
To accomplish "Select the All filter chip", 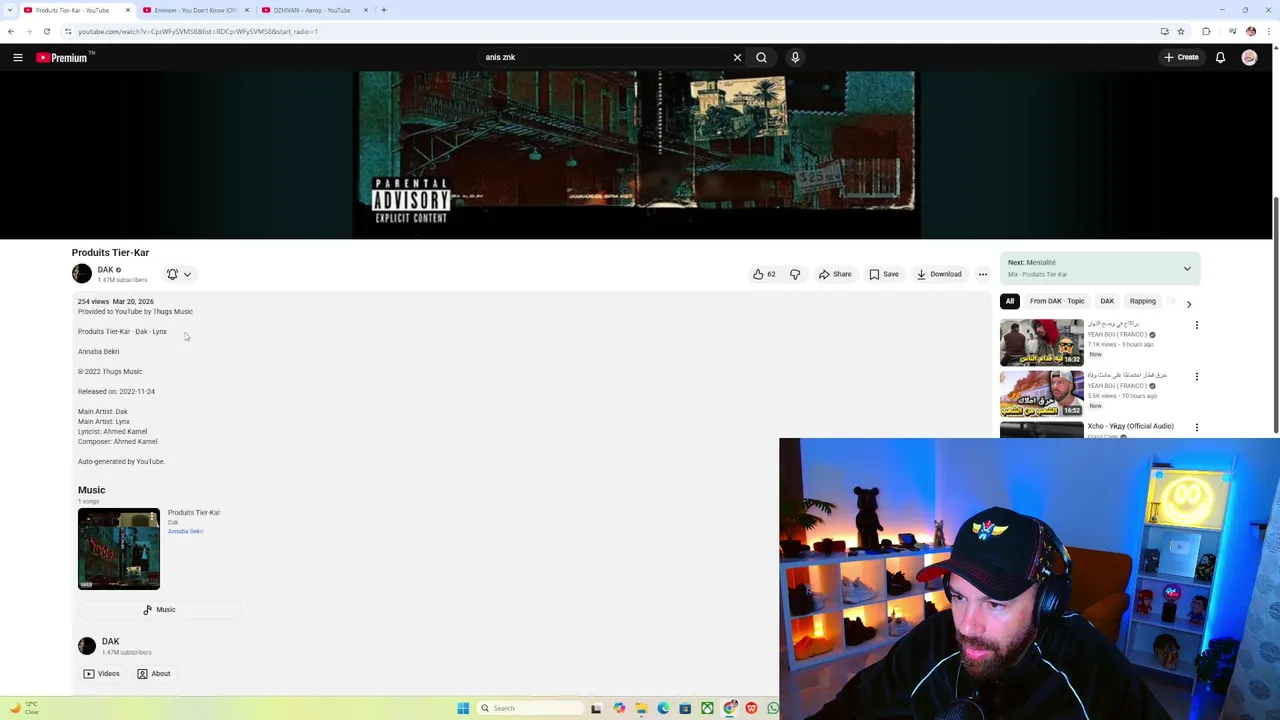I will coord(1010,301).
